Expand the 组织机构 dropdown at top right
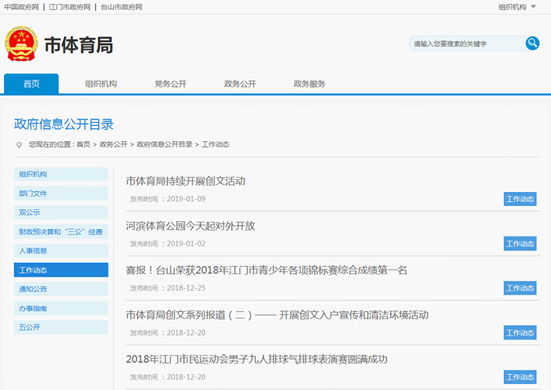 [x=517, y=7]
